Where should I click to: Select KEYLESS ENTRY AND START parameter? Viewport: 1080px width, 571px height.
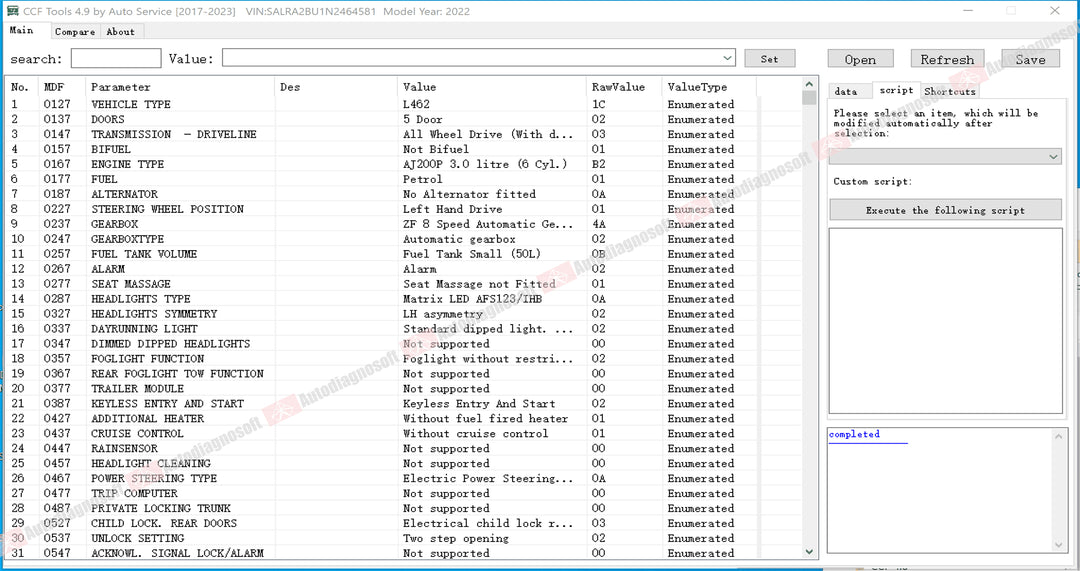click(167, 404)
